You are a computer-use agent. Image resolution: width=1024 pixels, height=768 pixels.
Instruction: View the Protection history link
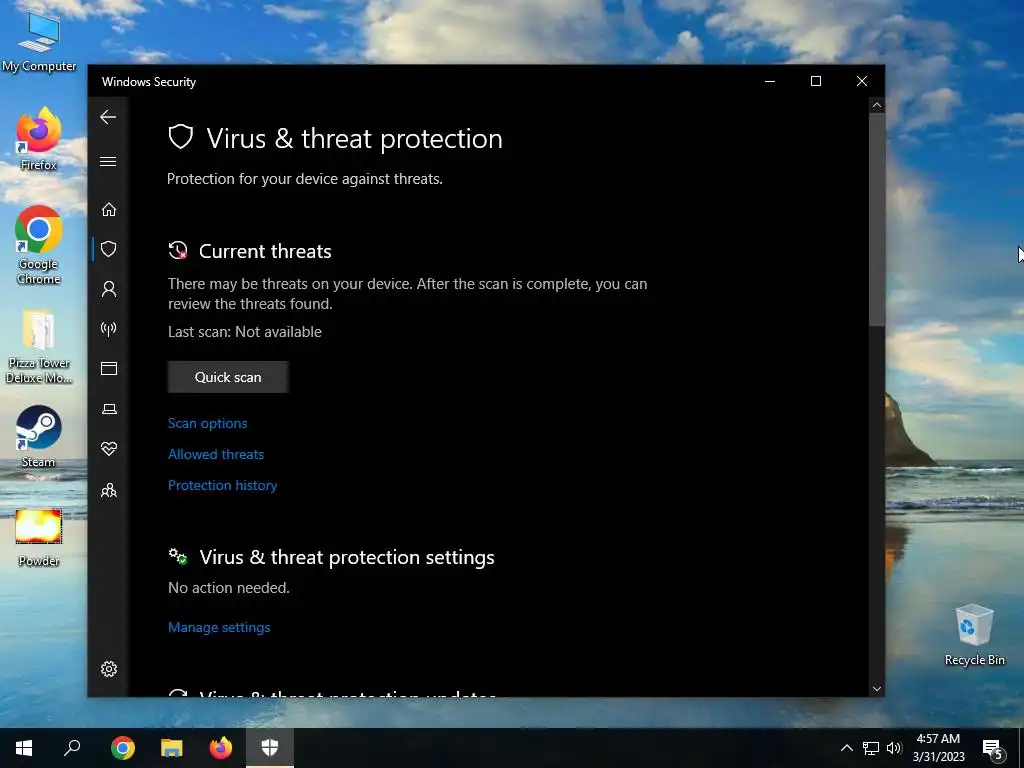pos(223,485)
